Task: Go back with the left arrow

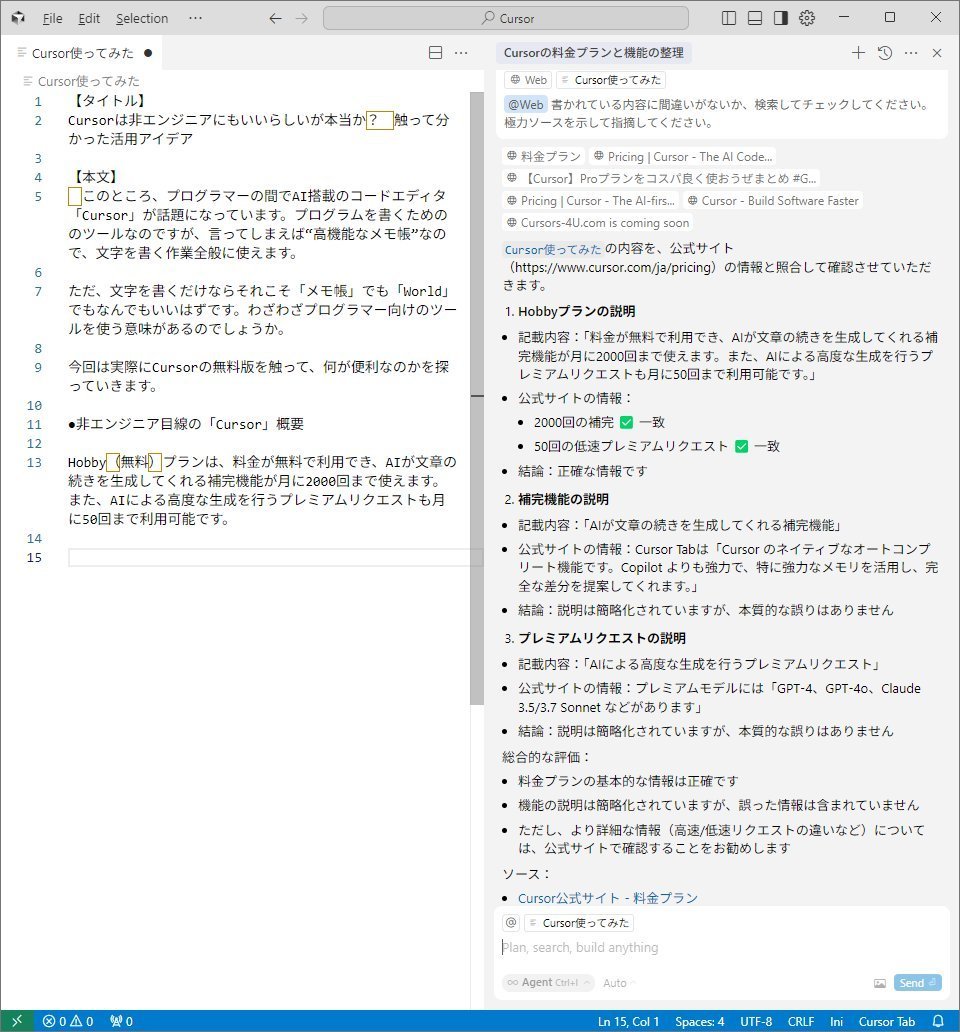Action: pos(276,18)
